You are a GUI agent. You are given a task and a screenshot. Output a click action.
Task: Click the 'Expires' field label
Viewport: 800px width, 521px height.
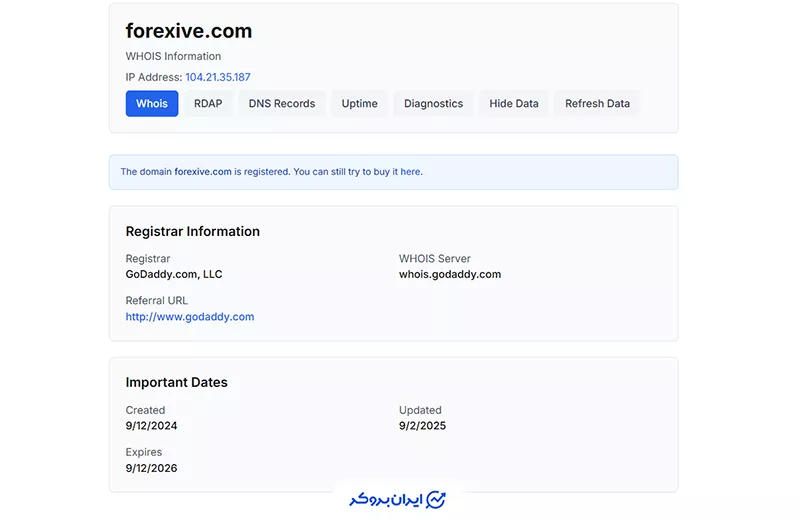[144, 453]
